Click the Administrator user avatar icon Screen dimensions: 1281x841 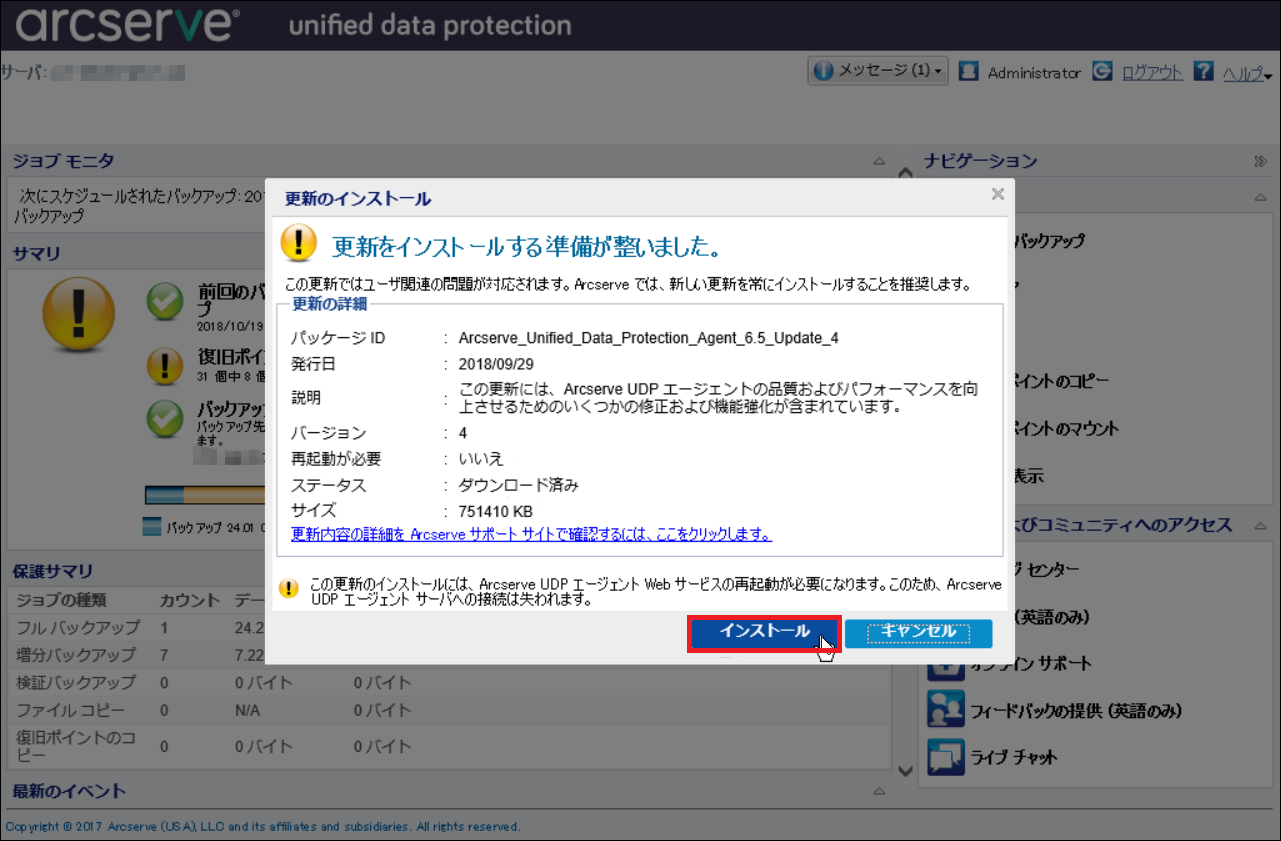coord(967,72)
